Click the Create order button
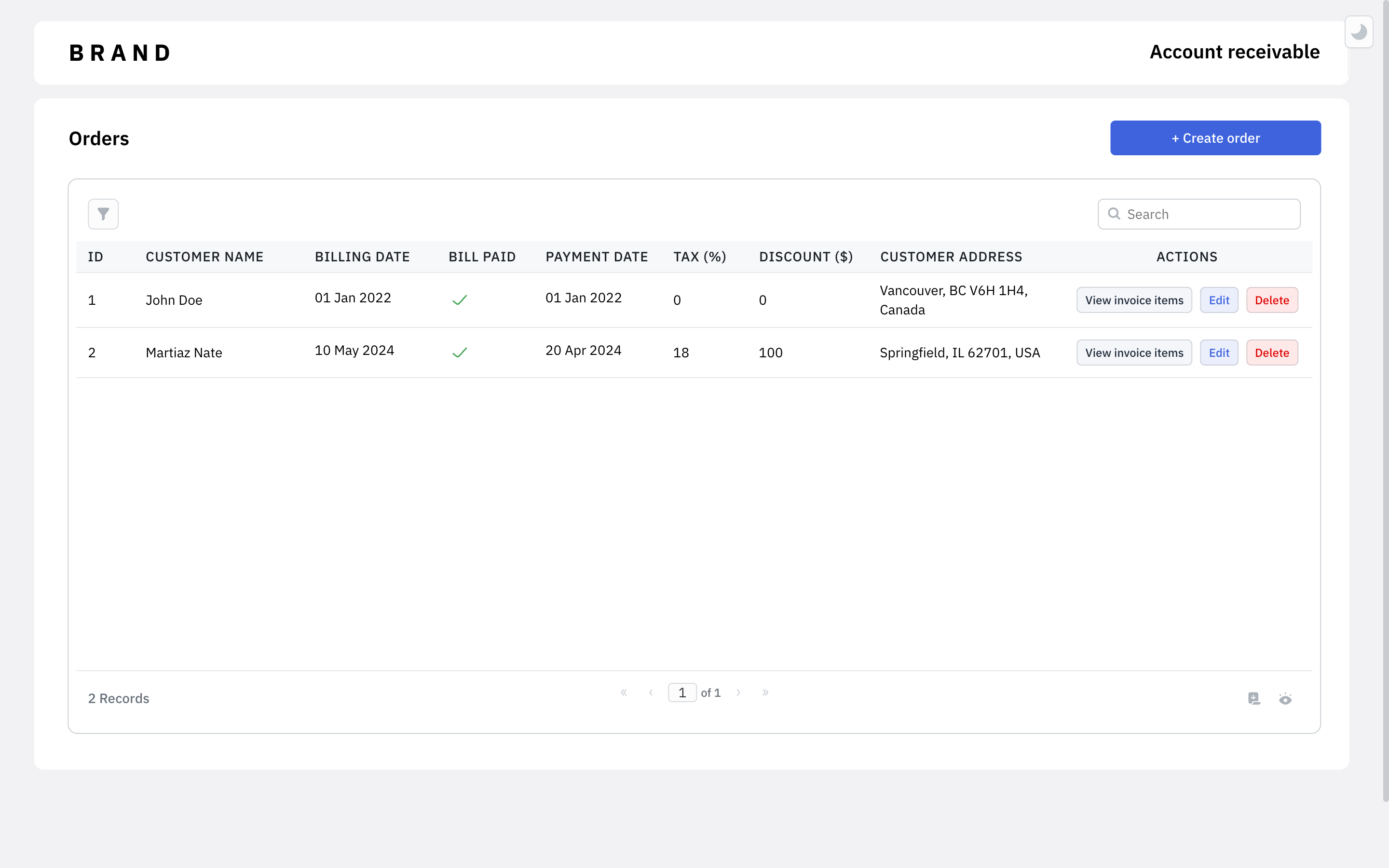Screen dimensions: 1389x868 coord(1215,138)
